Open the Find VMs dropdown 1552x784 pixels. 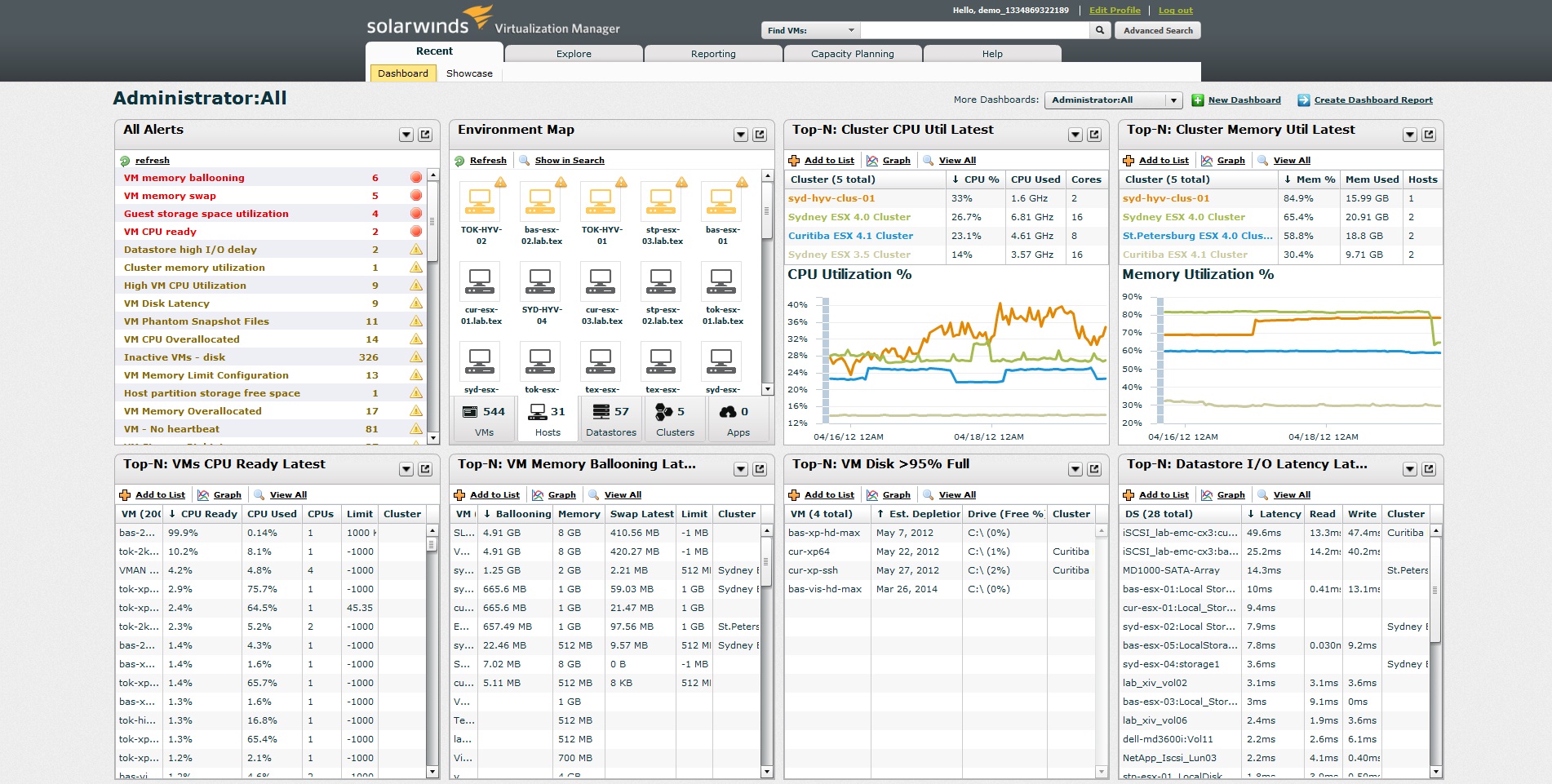(x=810, y=30)
